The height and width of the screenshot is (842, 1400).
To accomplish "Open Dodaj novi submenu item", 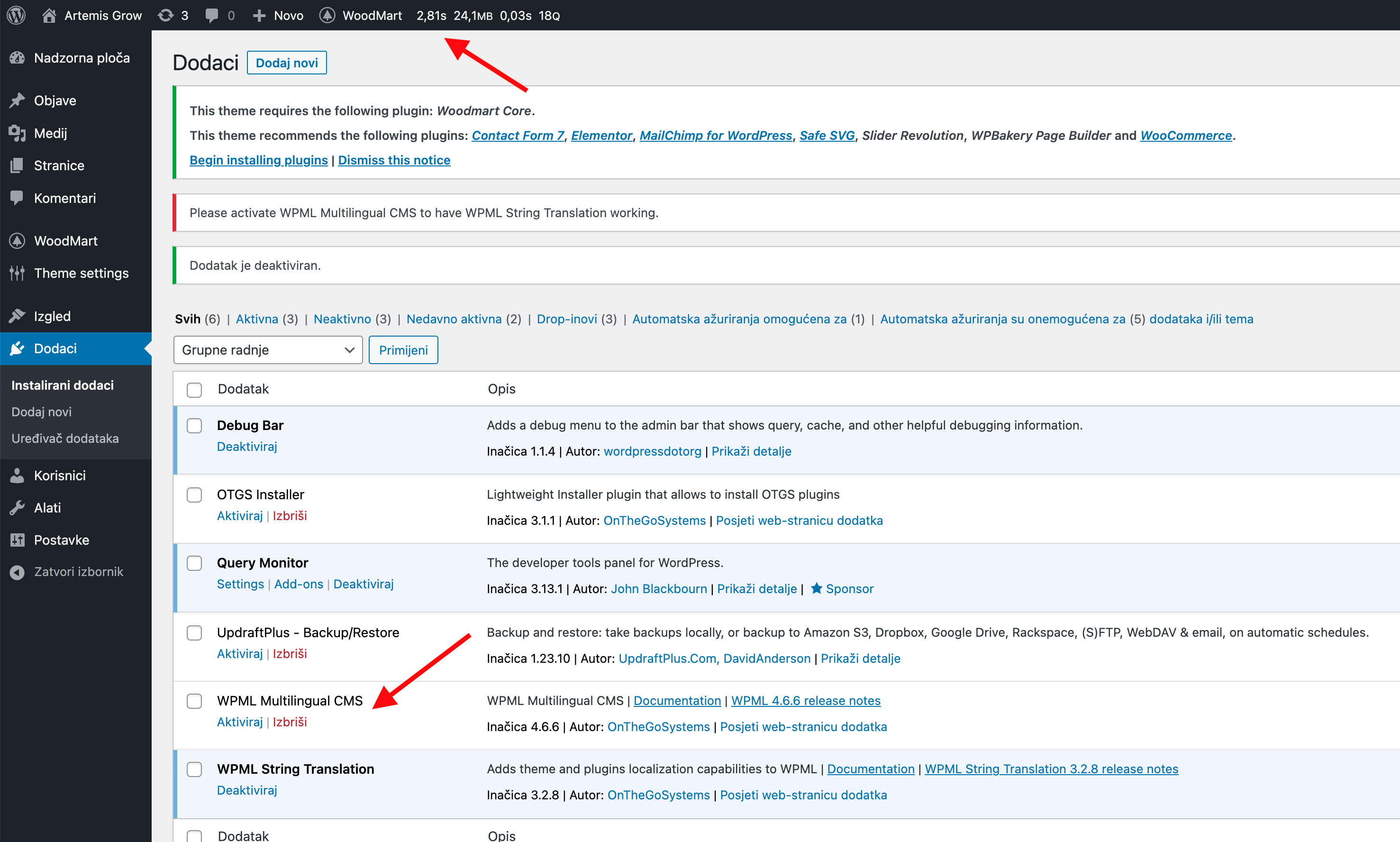I will coord(41,412).
